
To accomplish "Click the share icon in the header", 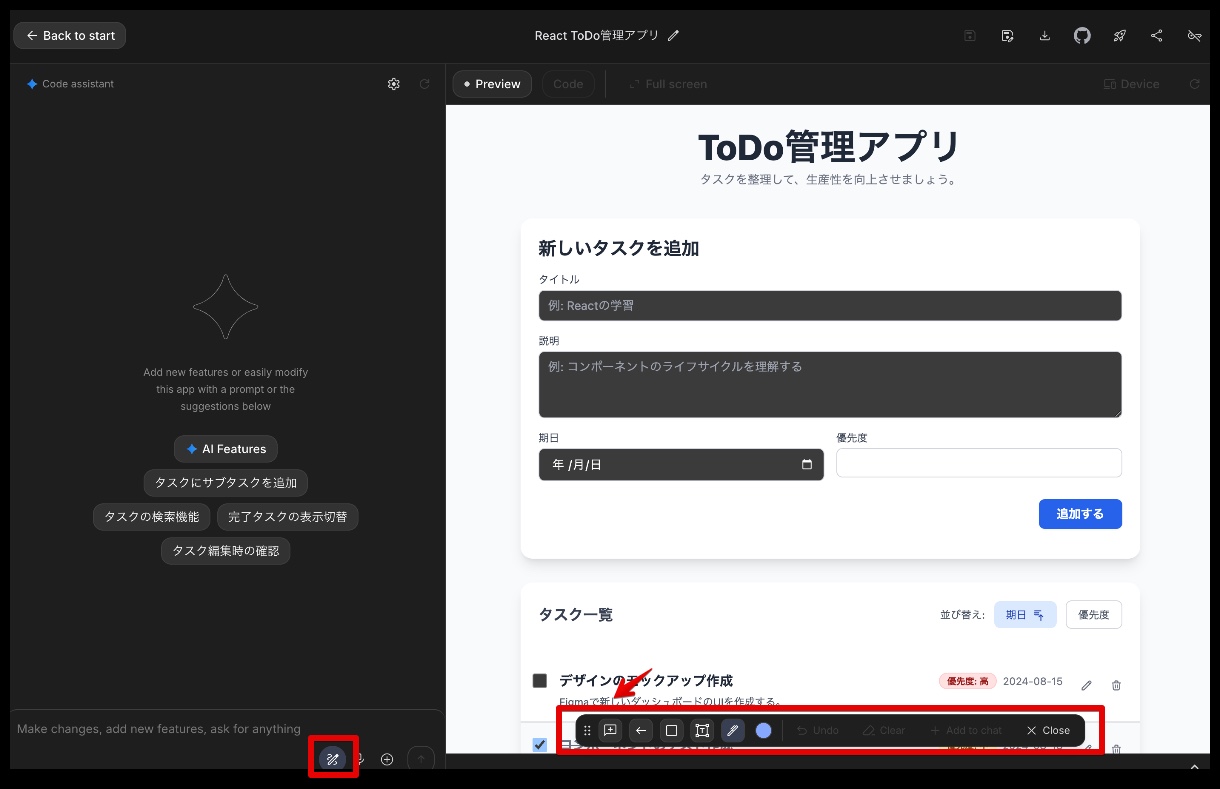I will pyautogui.click(x=1156, y=36).
